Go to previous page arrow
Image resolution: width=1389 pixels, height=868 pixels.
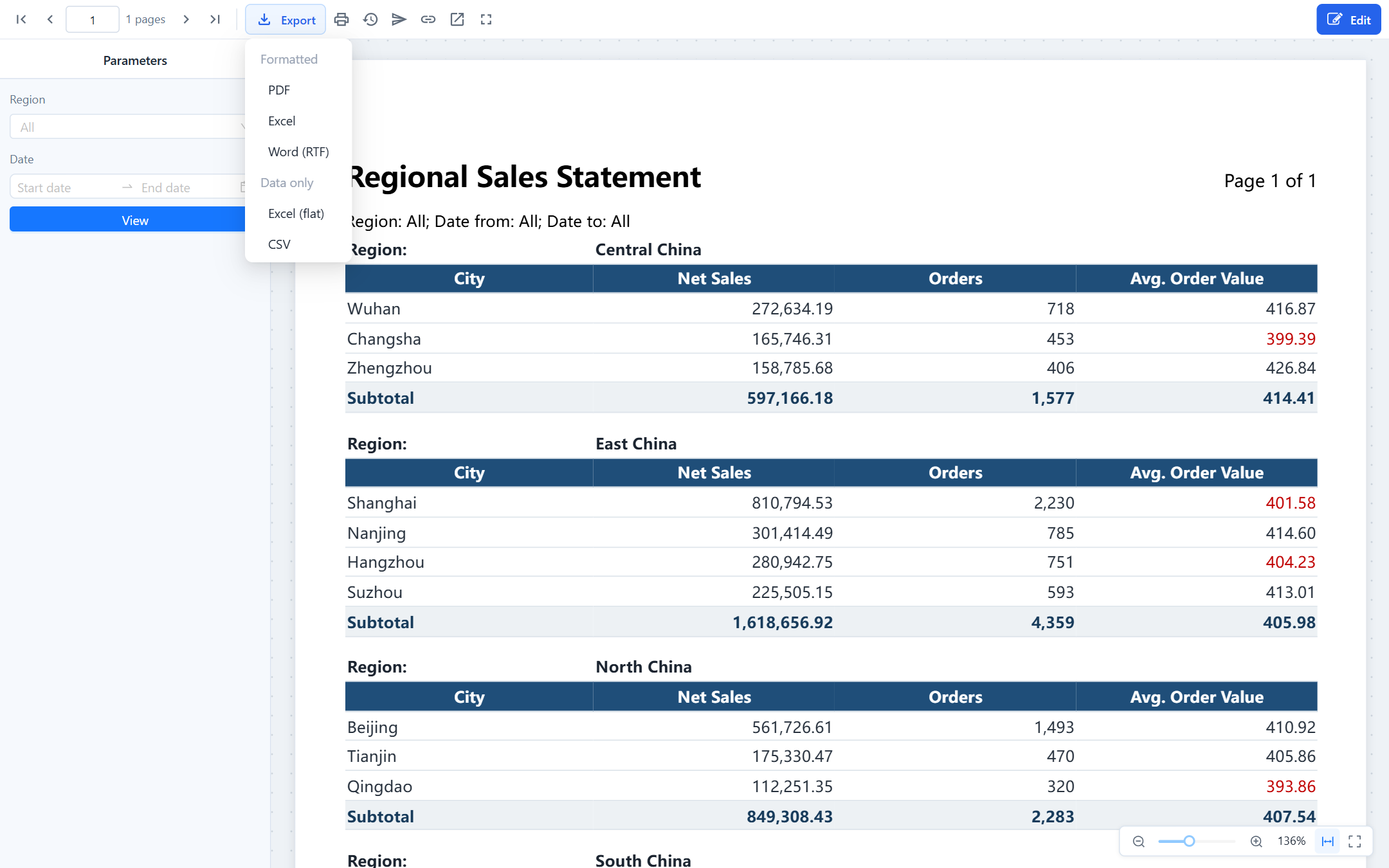coord(50,19)
